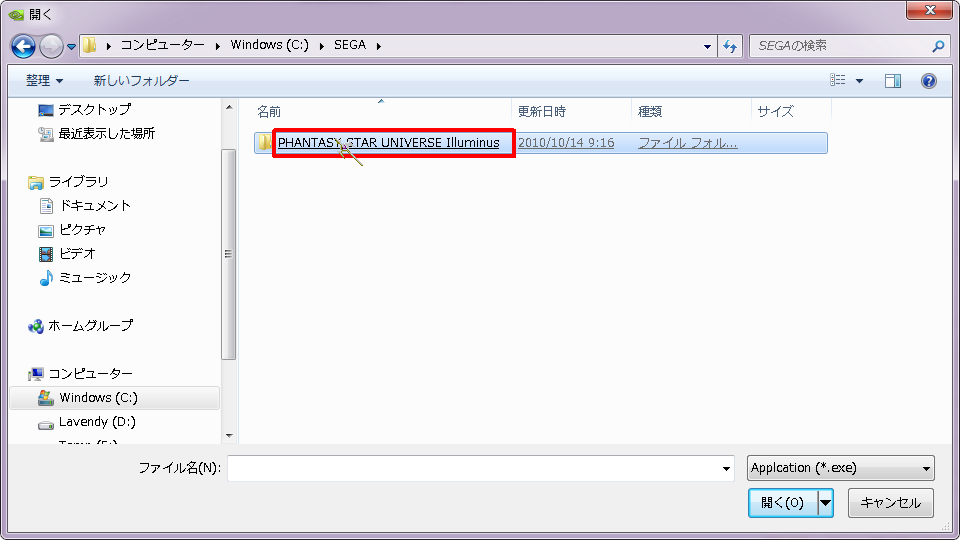The image size is (960, 540).
Task: Select SEGA in the address breadcrumb
Action: click(350, 45)
